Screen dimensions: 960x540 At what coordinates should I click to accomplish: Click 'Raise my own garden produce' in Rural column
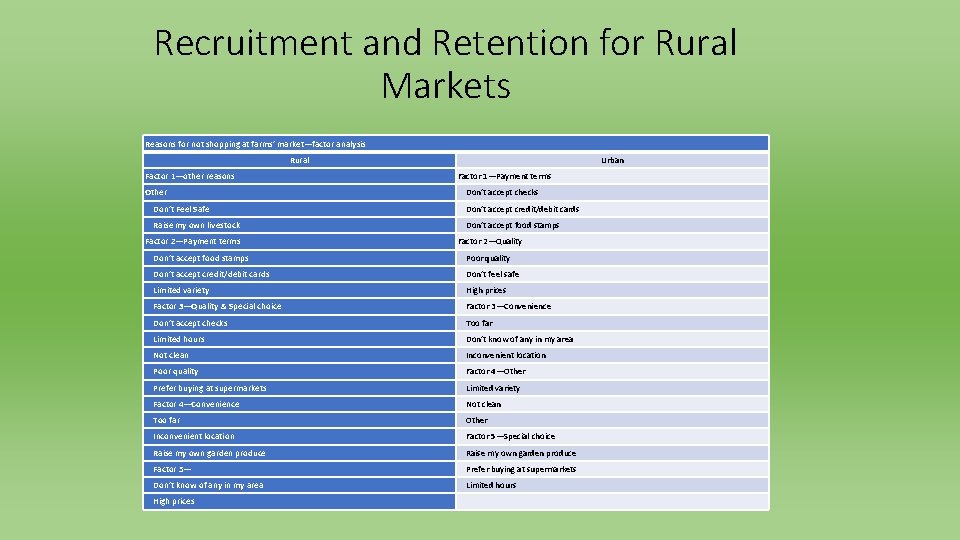point(299,453)
